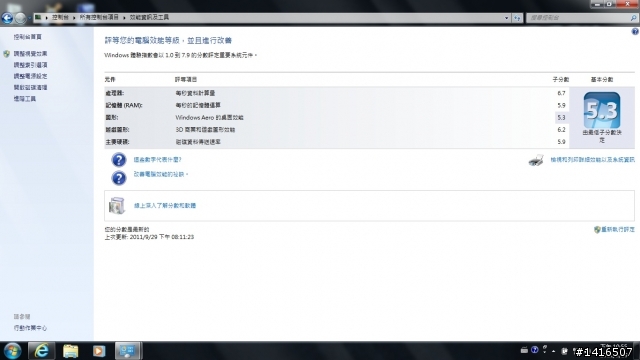
Task: Click the 元件 column header
Action: [x=110, y=80]
